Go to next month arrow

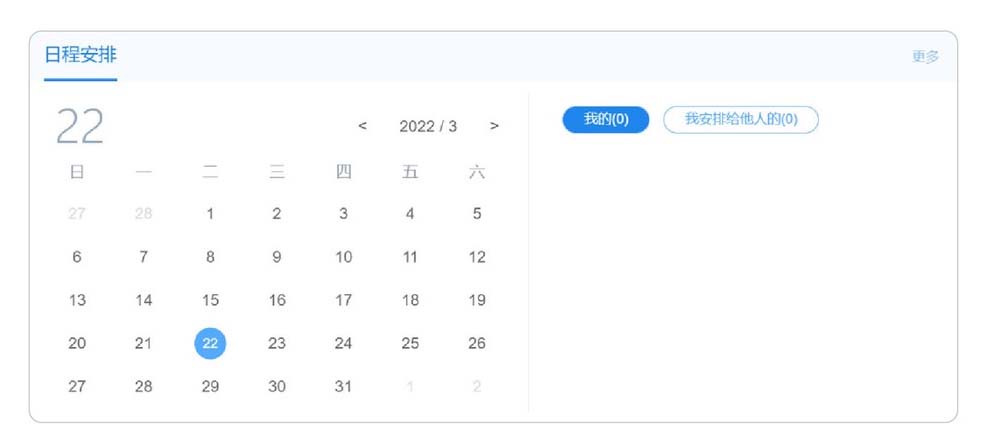tap(494, 126)
